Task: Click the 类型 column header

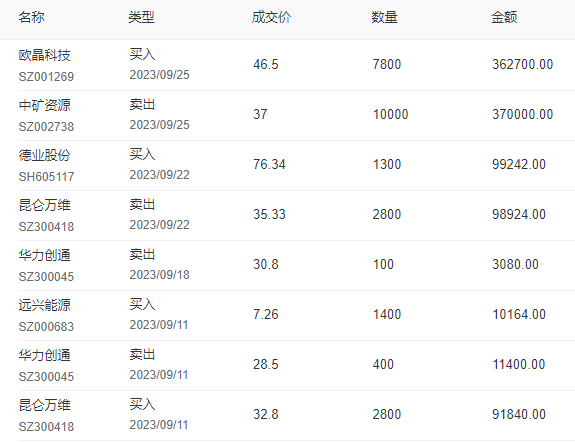Action: tap(141, 17)
